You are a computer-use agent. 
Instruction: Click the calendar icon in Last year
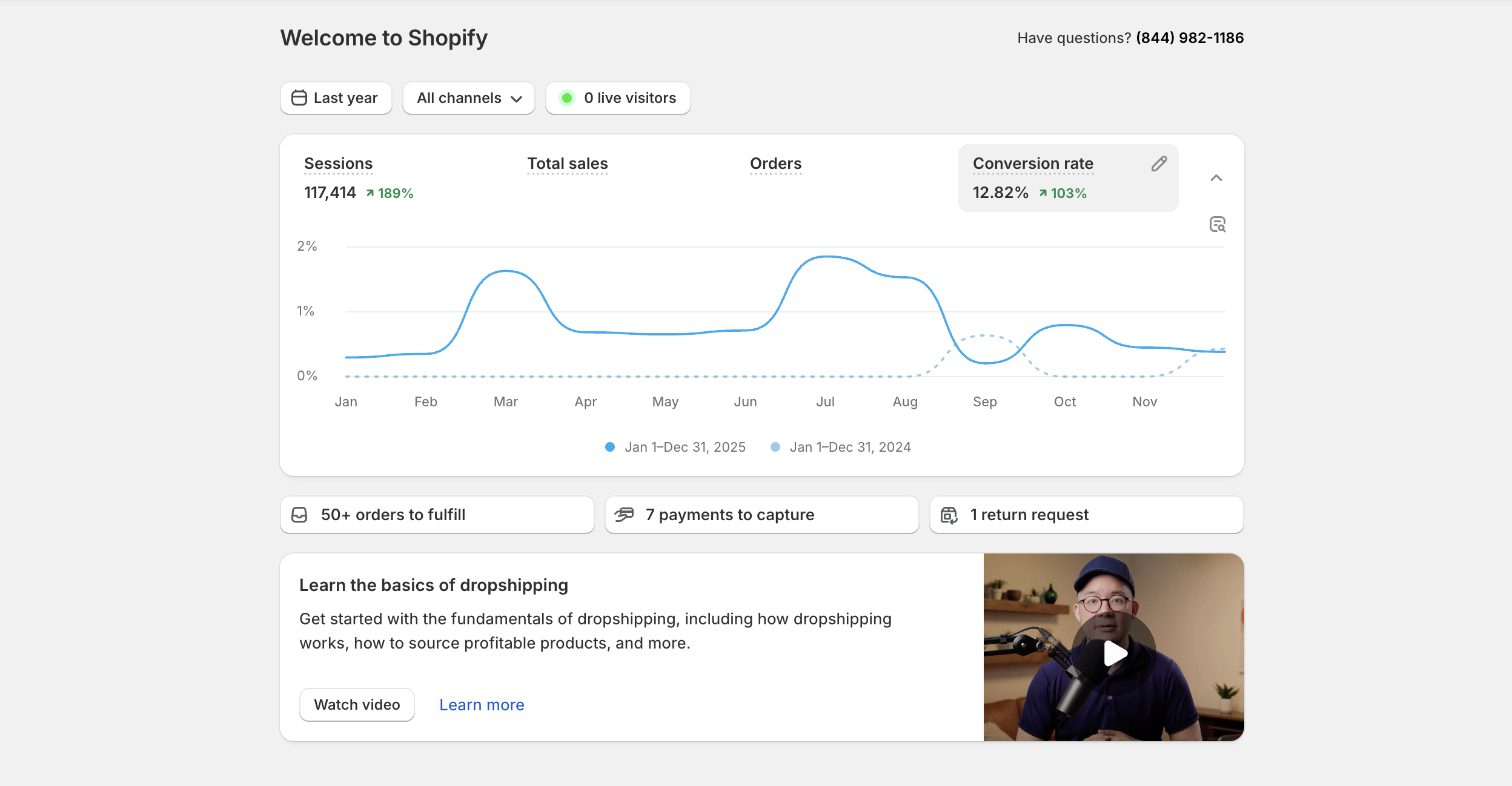click(x=299, y=98)
